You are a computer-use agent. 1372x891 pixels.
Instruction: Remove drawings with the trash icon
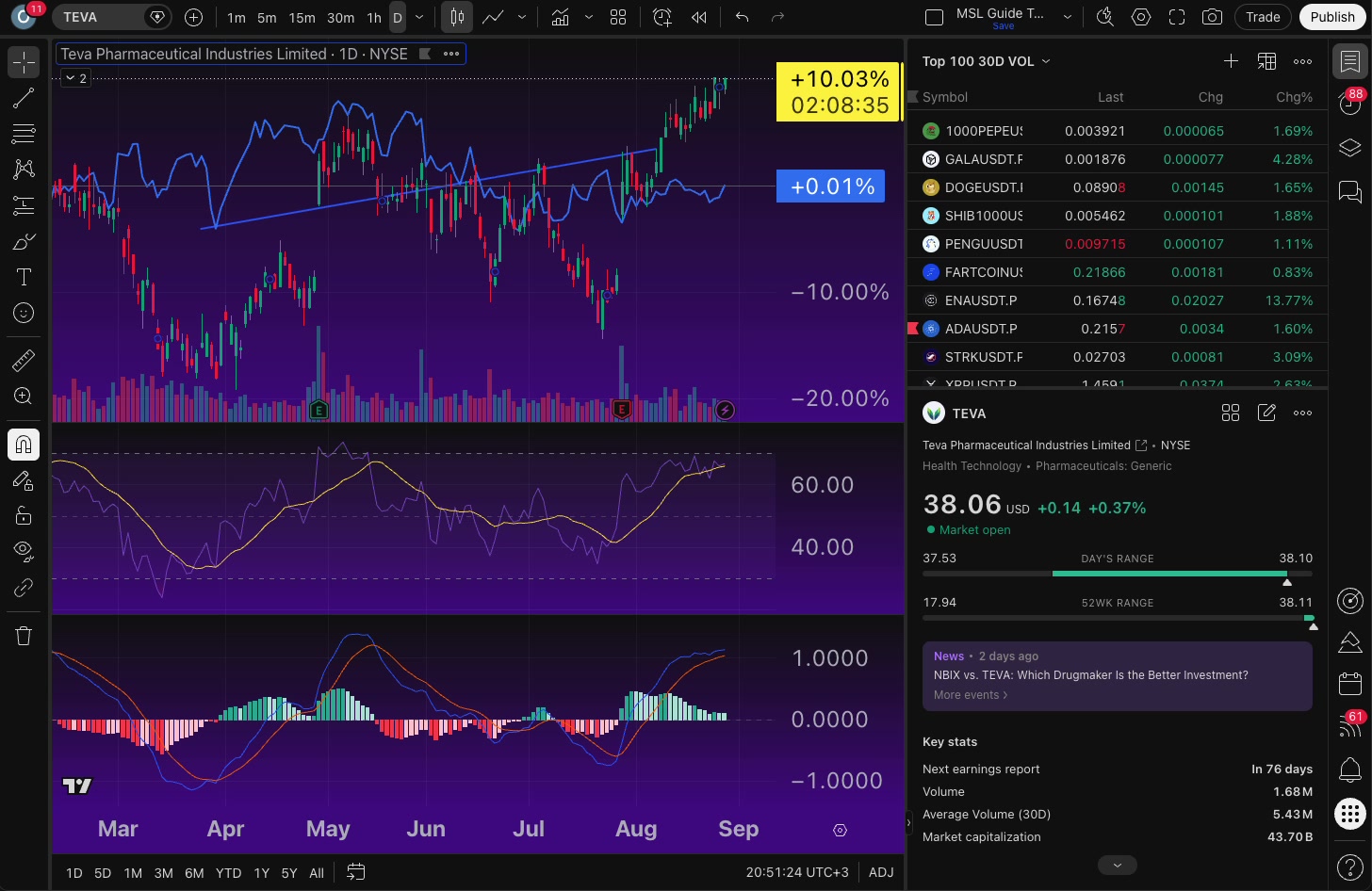(x=24, y=636)
